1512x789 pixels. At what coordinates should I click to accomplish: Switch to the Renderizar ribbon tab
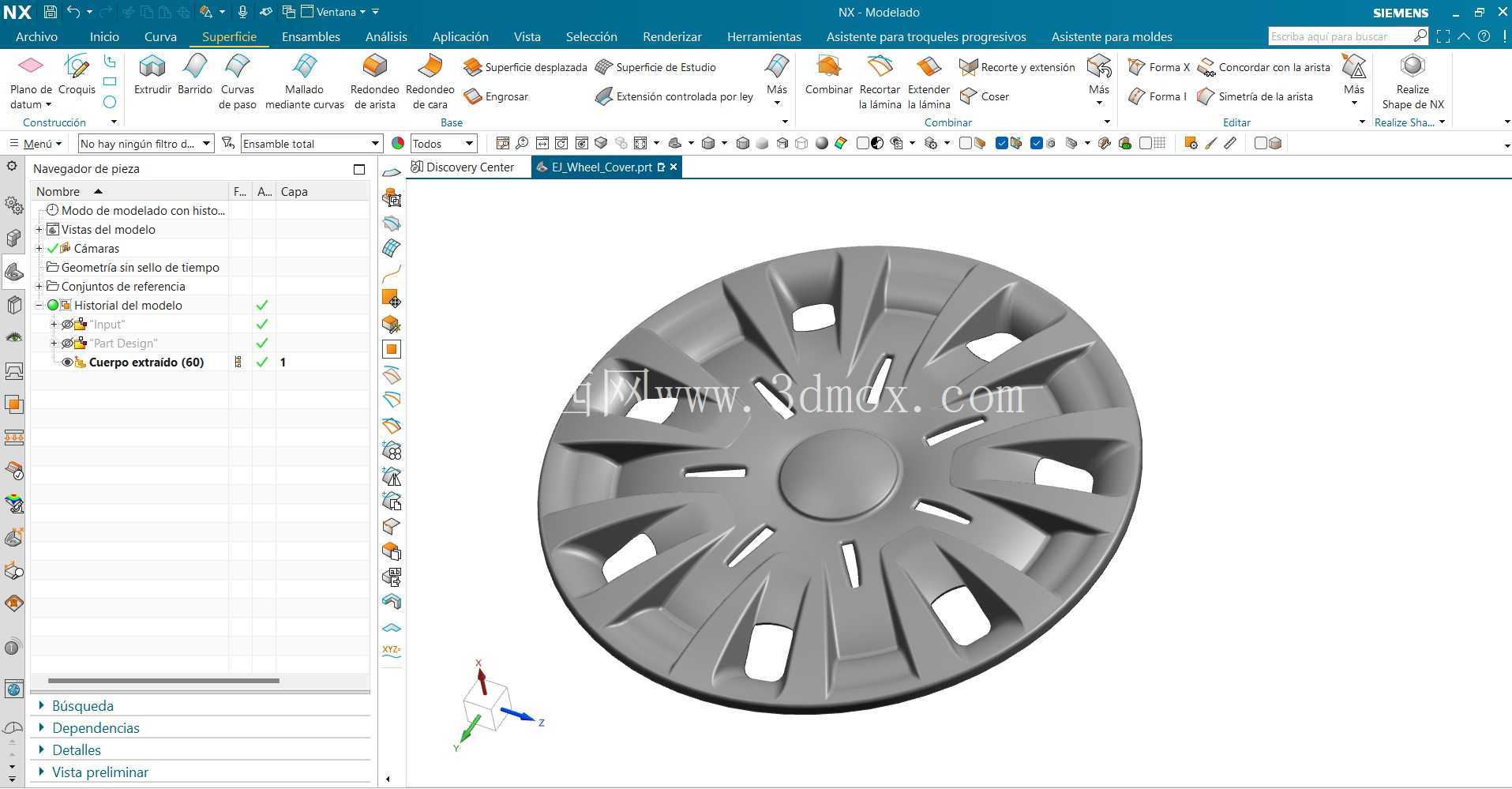tap(672, 36)
